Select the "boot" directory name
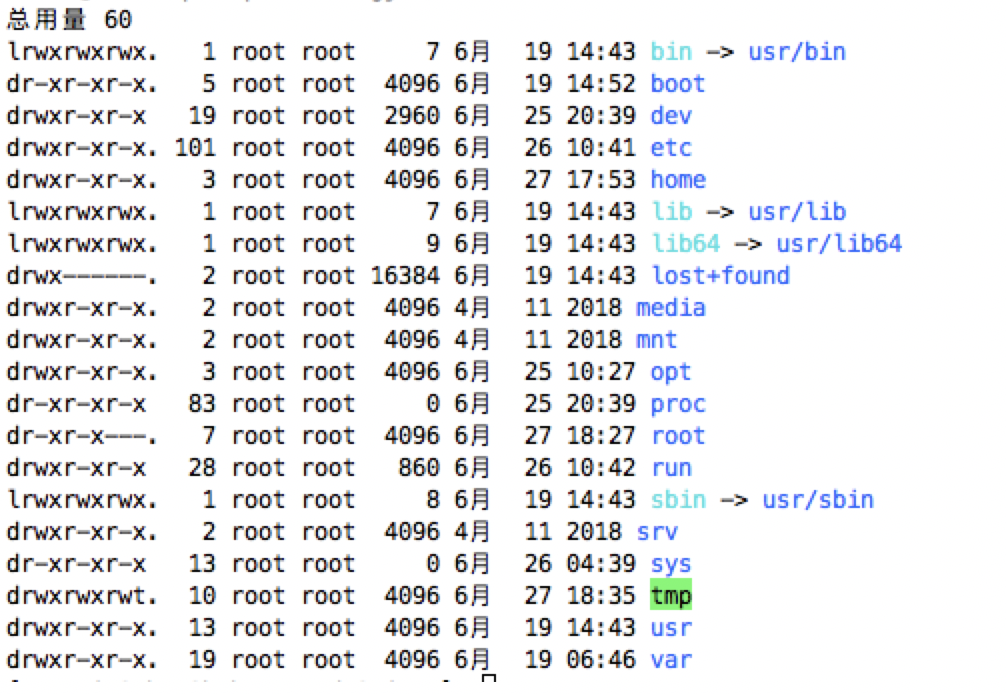The height and width of the screenshot is (694, 1006). point(678,83)
